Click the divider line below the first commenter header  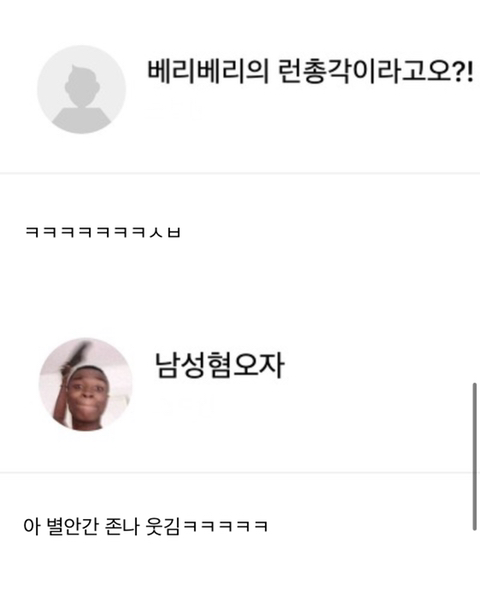[x=240, y=173]
